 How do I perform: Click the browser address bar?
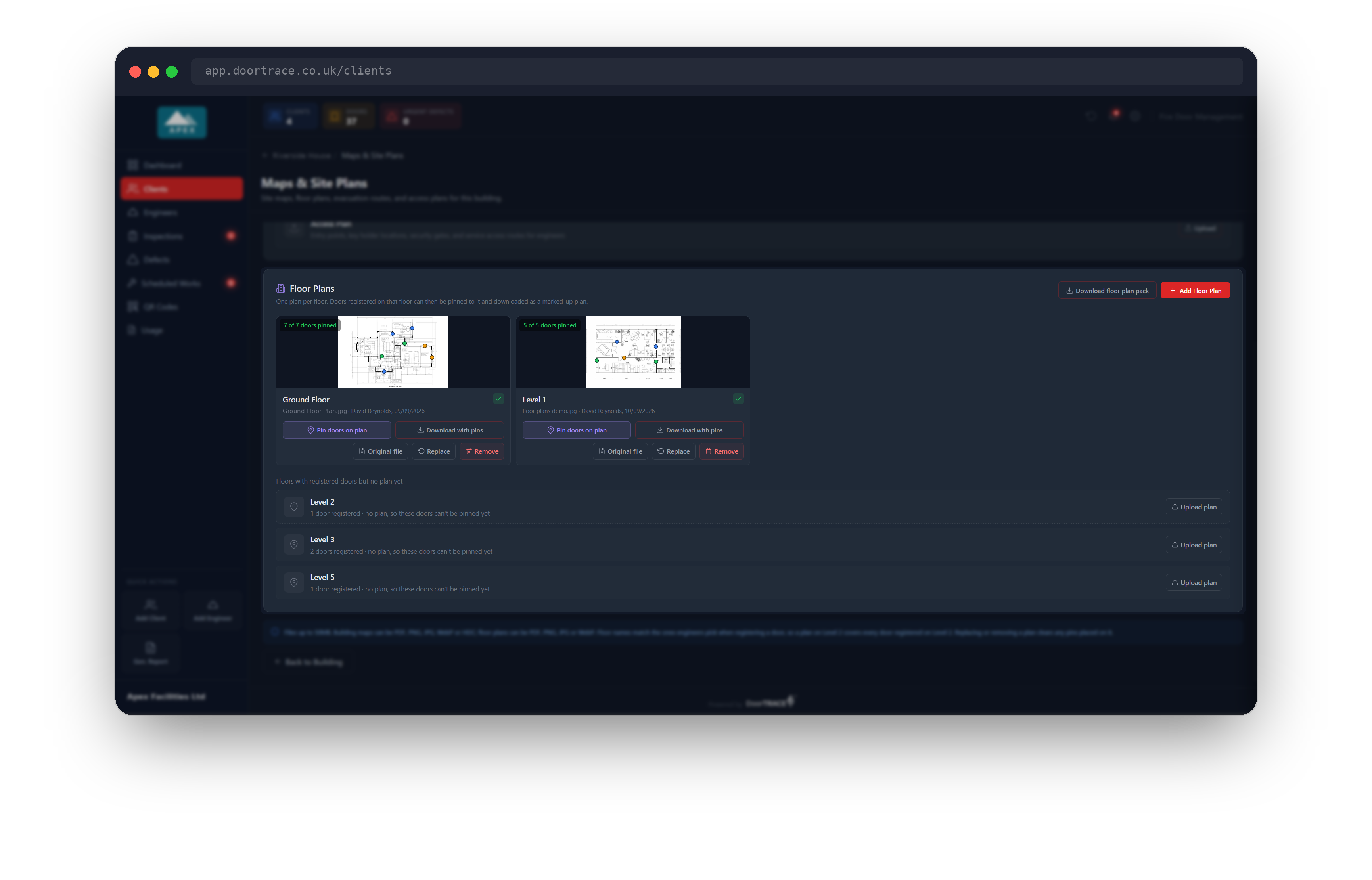[717, 71]
